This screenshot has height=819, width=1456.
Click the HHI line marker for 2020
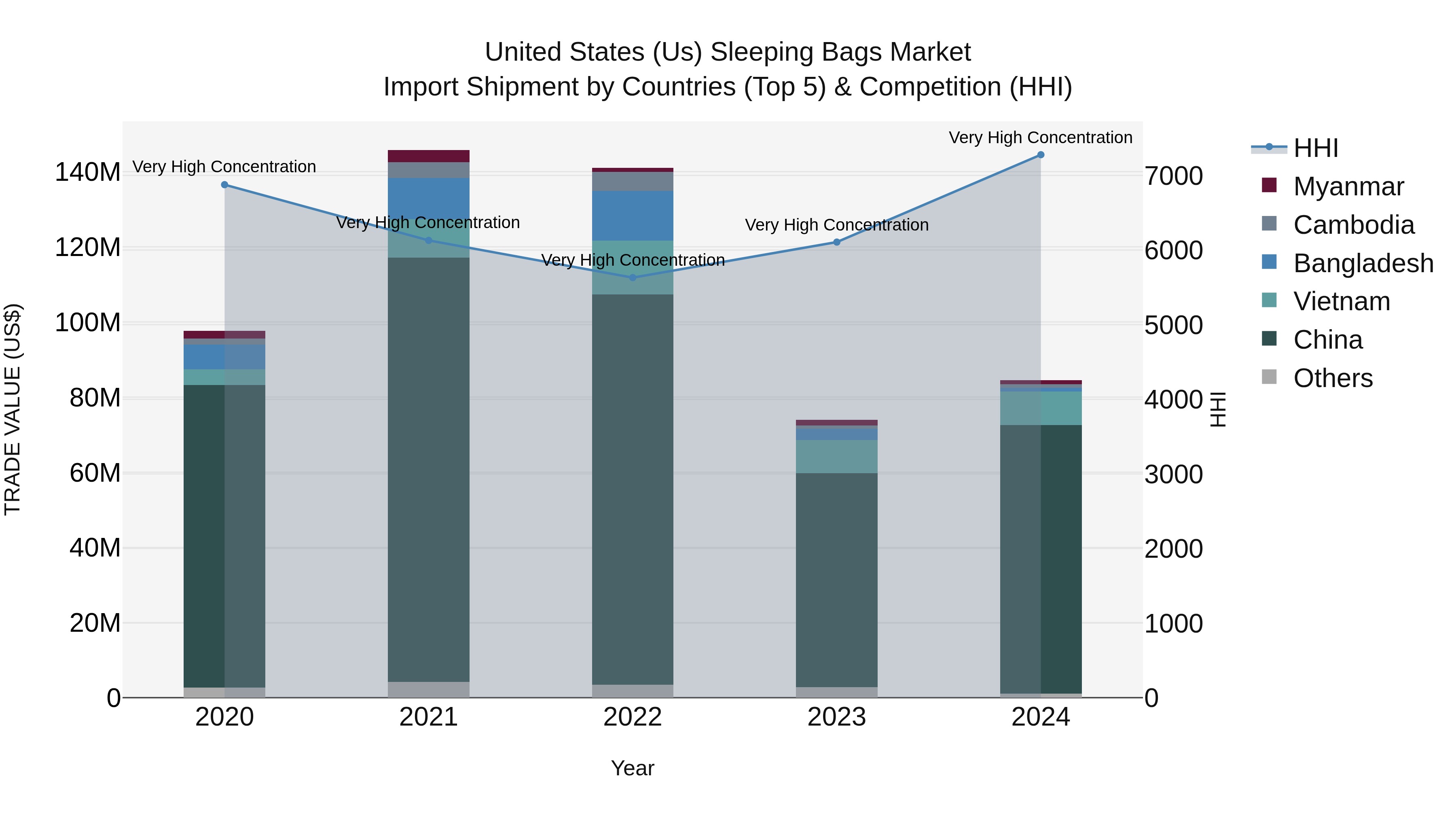click(x=224, y=185)
